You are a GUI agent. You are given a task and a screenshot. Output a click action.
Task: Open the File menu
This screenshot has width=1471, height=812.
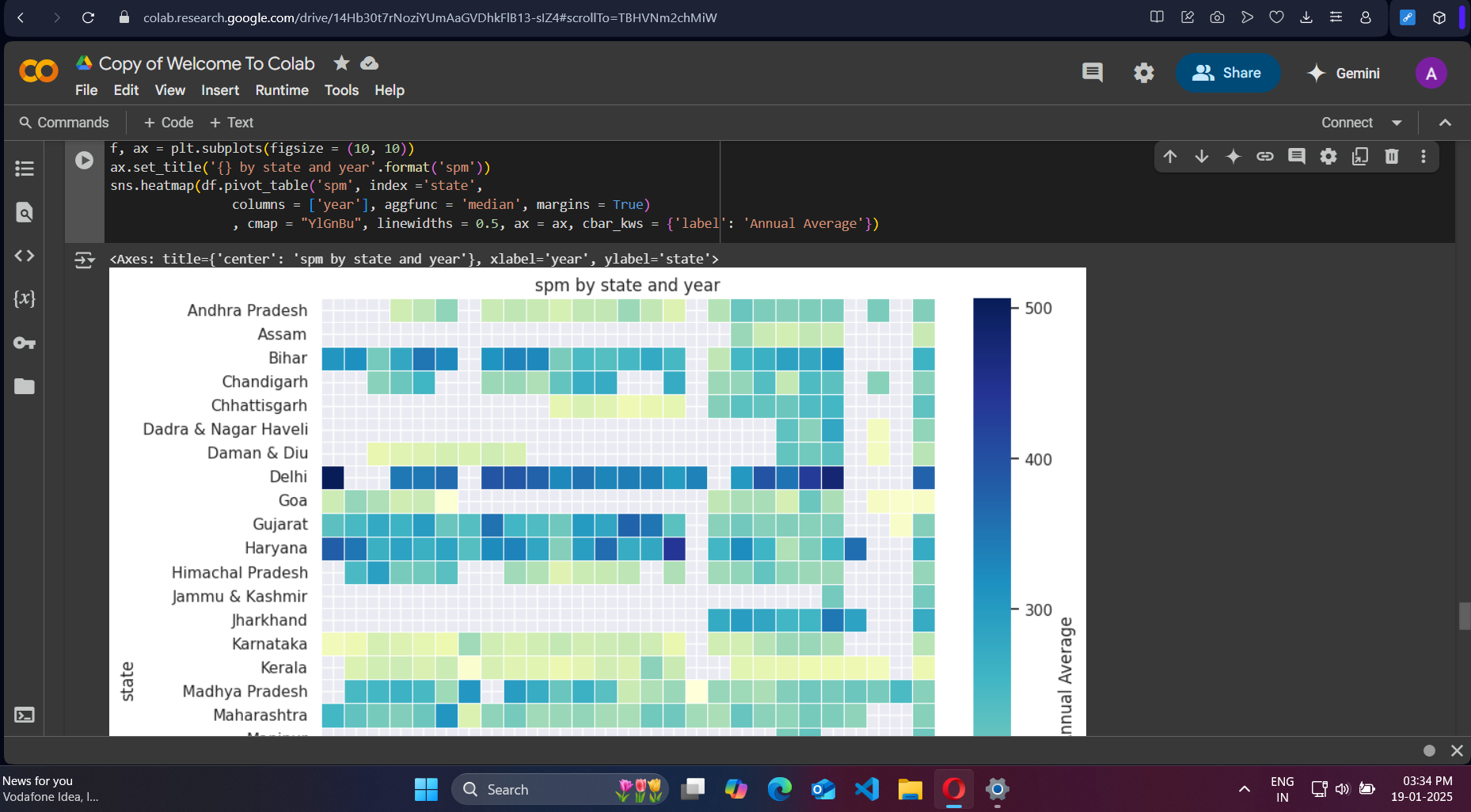tap(86, 90)
